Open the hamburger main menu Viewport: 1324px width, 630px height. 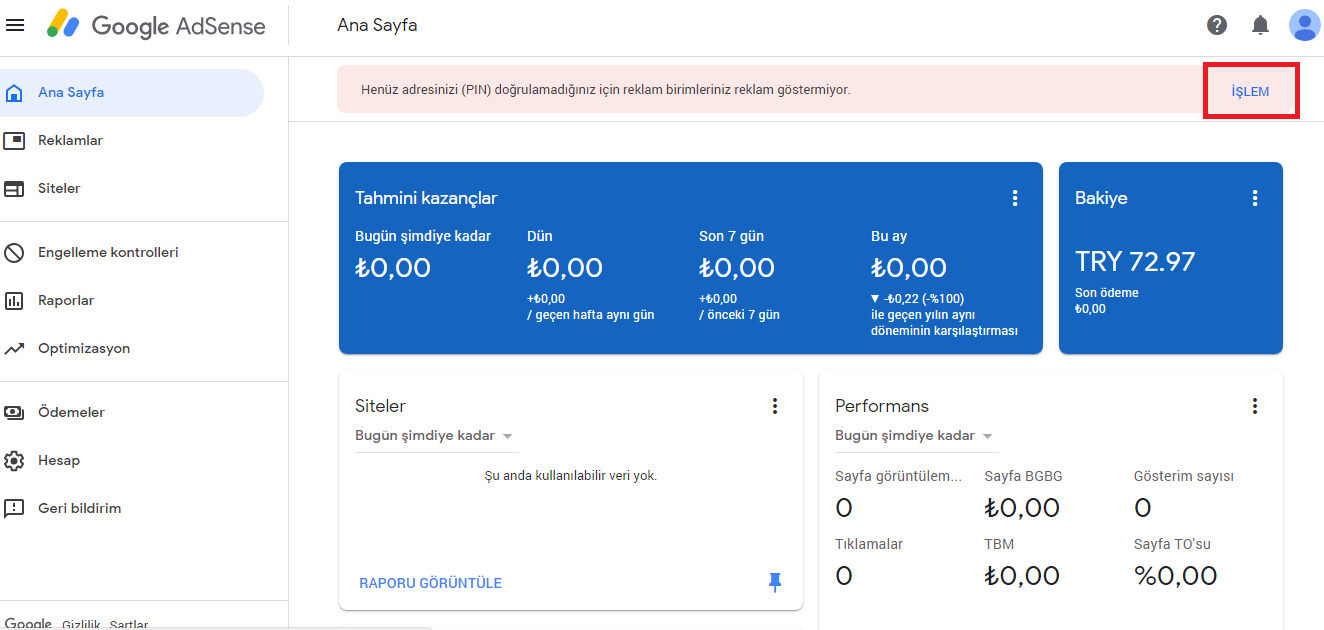coord(15,25)
